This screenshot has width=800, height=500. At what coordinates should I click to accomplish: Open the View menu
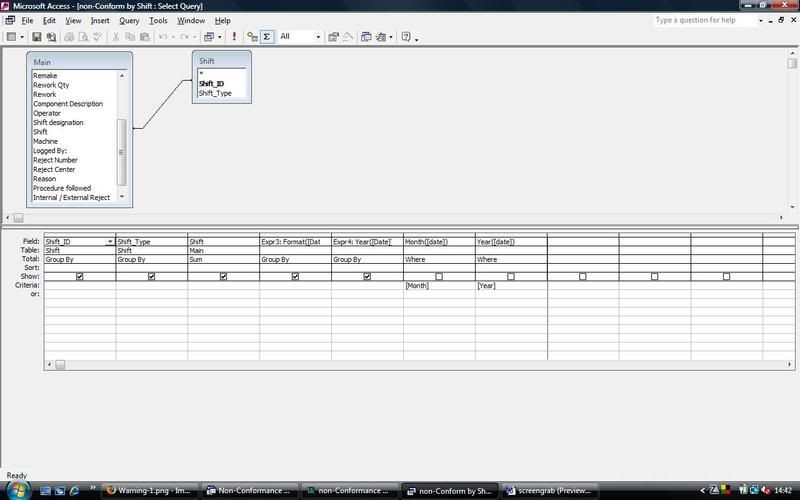pyautogui.click(x=73, y=20)
